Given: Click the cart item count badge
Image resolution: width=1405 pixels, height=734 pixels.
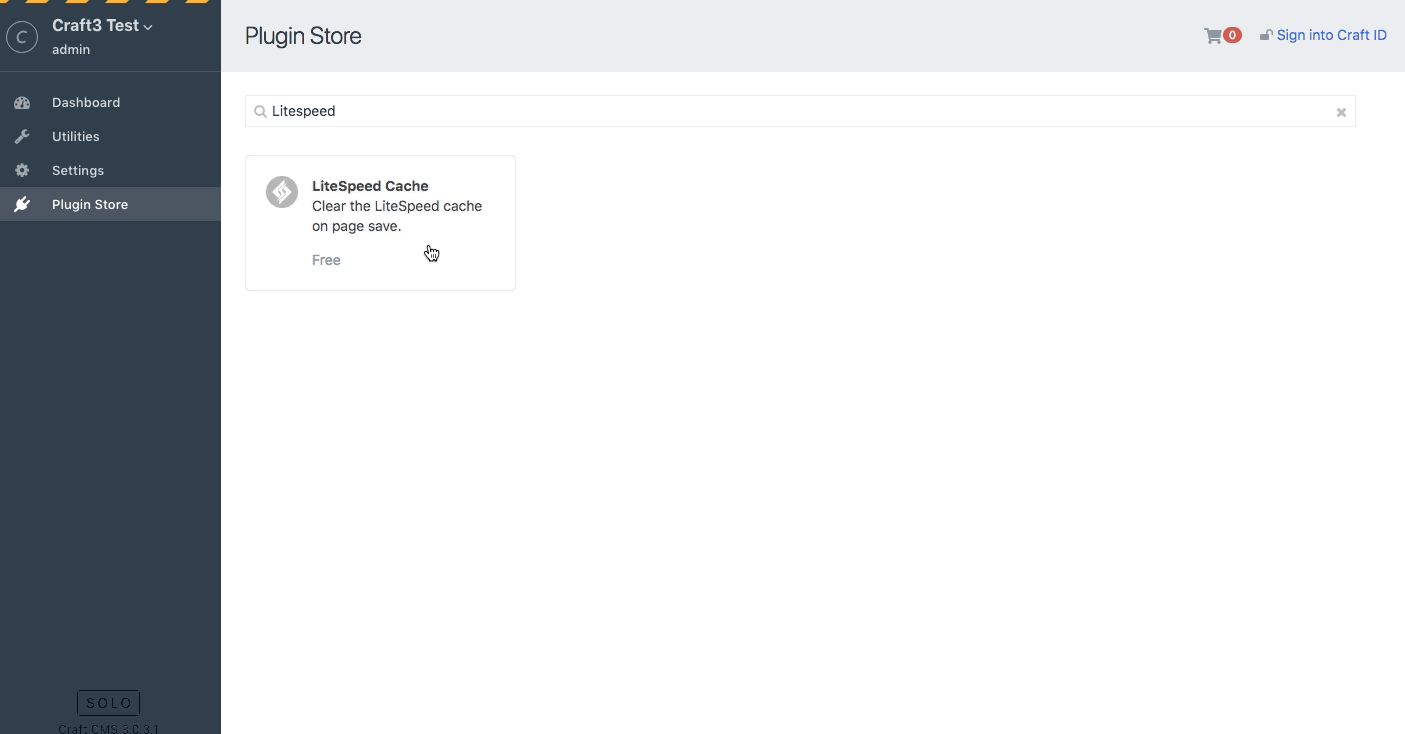Looking at the screenshot, I should coord(1232,36).
